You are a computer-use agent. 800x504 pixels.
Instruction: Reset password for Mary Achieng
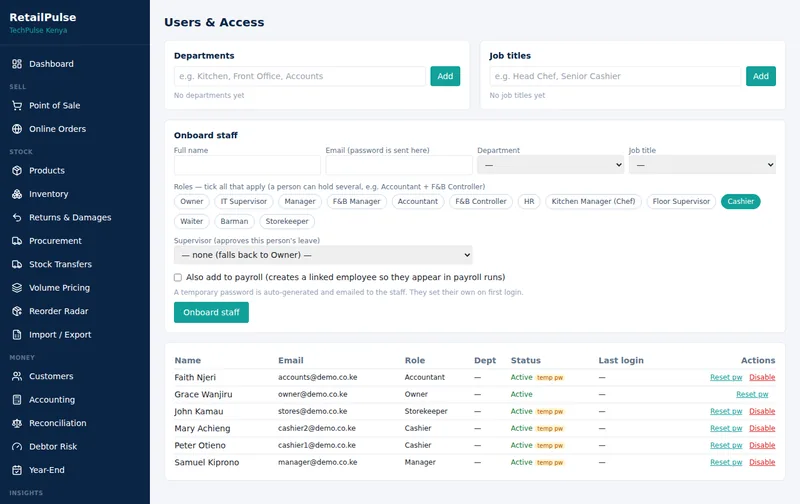[726, 429]
